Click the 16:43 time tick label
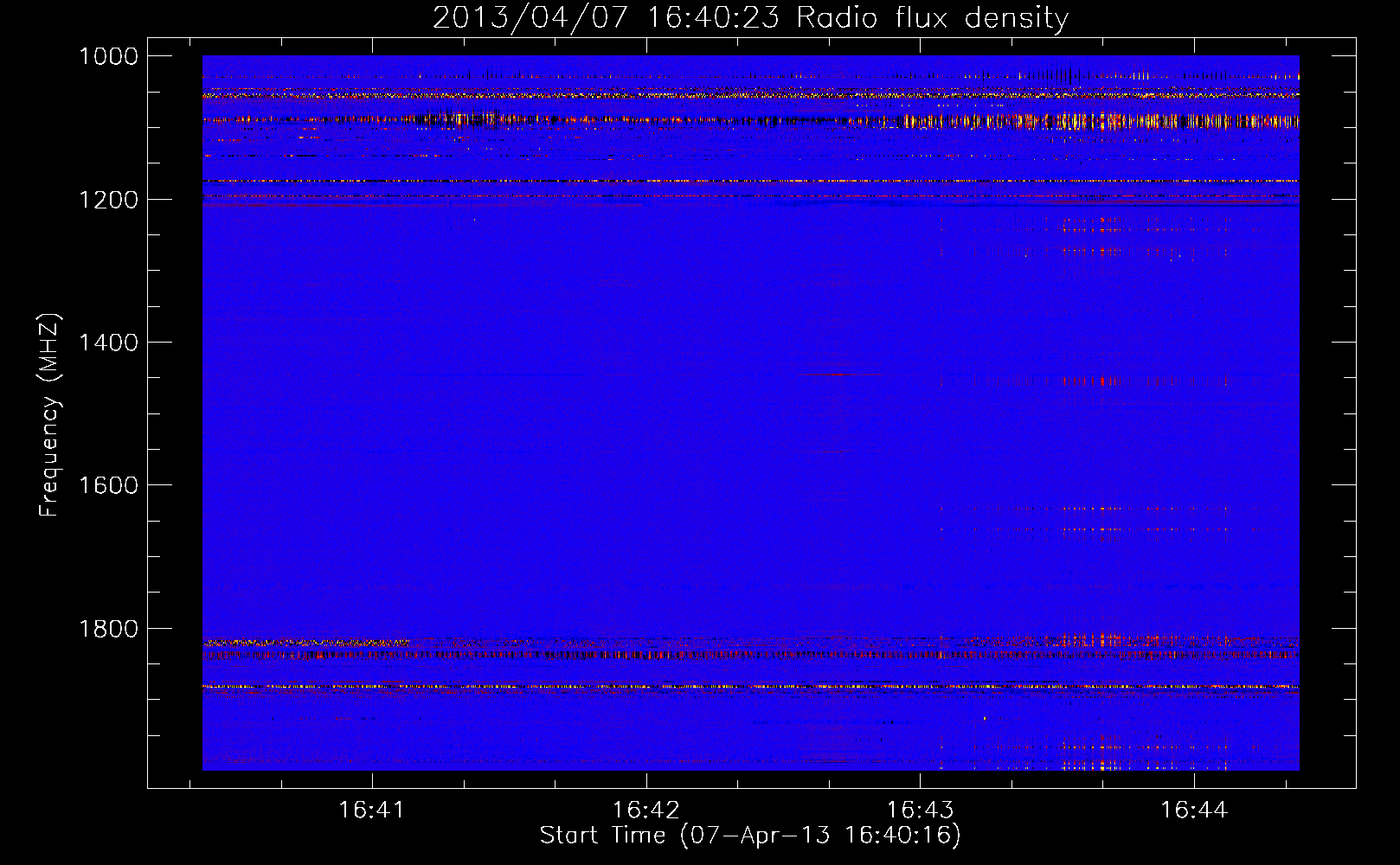The image size is (1400, 865). click(920, 810)
